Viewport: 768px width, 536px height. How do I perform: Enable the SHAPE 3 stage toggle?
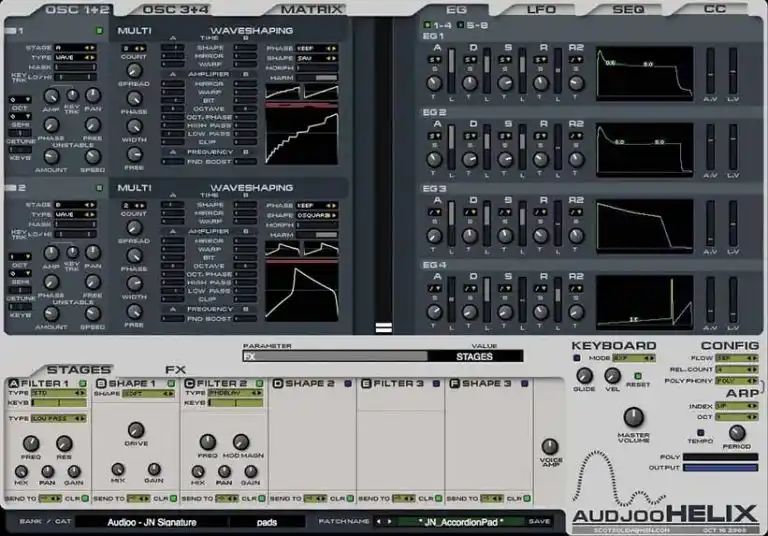pos(524,383)
